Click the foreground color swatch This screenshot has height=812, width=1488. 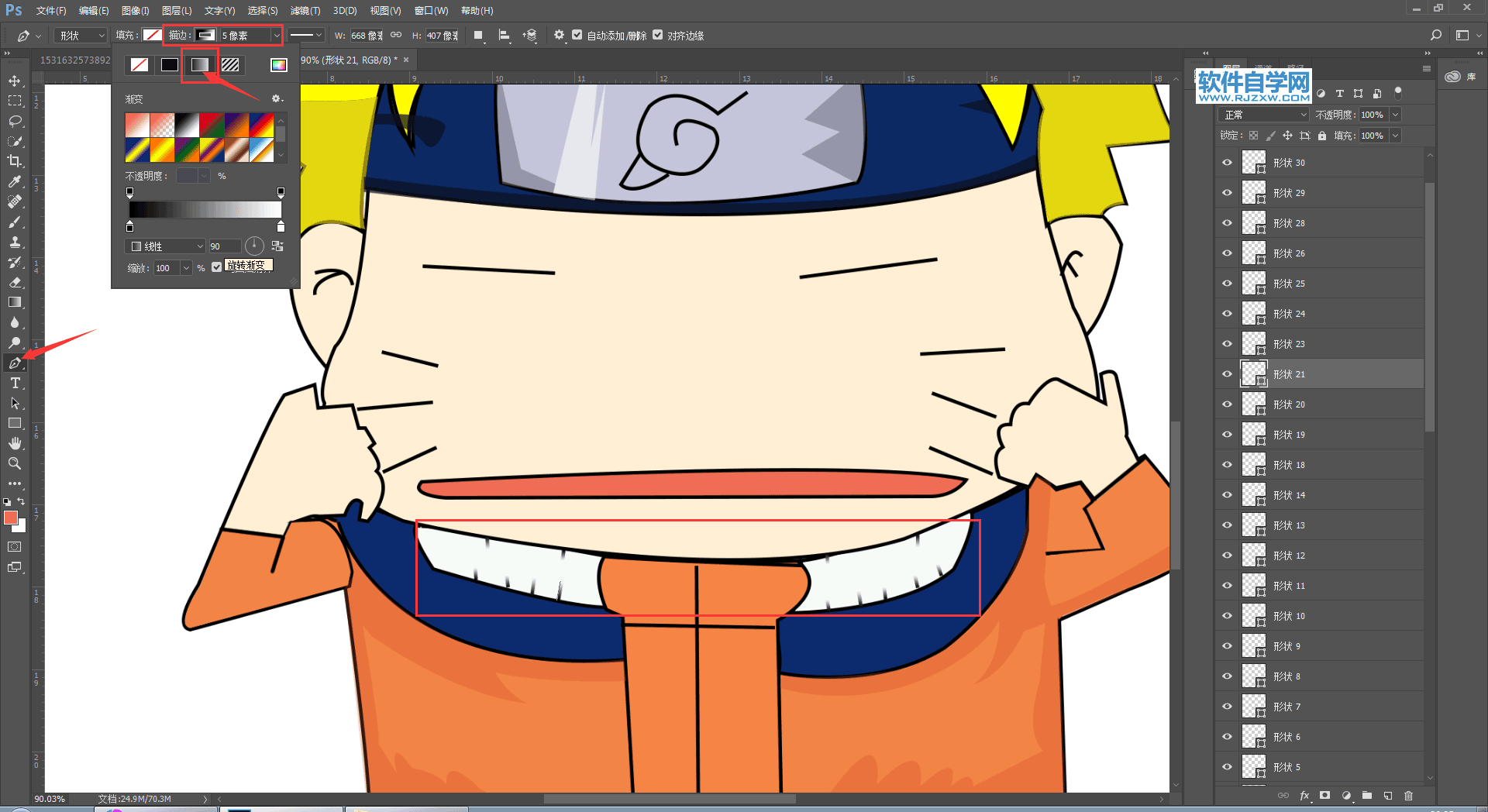click(x=11, y=518)
